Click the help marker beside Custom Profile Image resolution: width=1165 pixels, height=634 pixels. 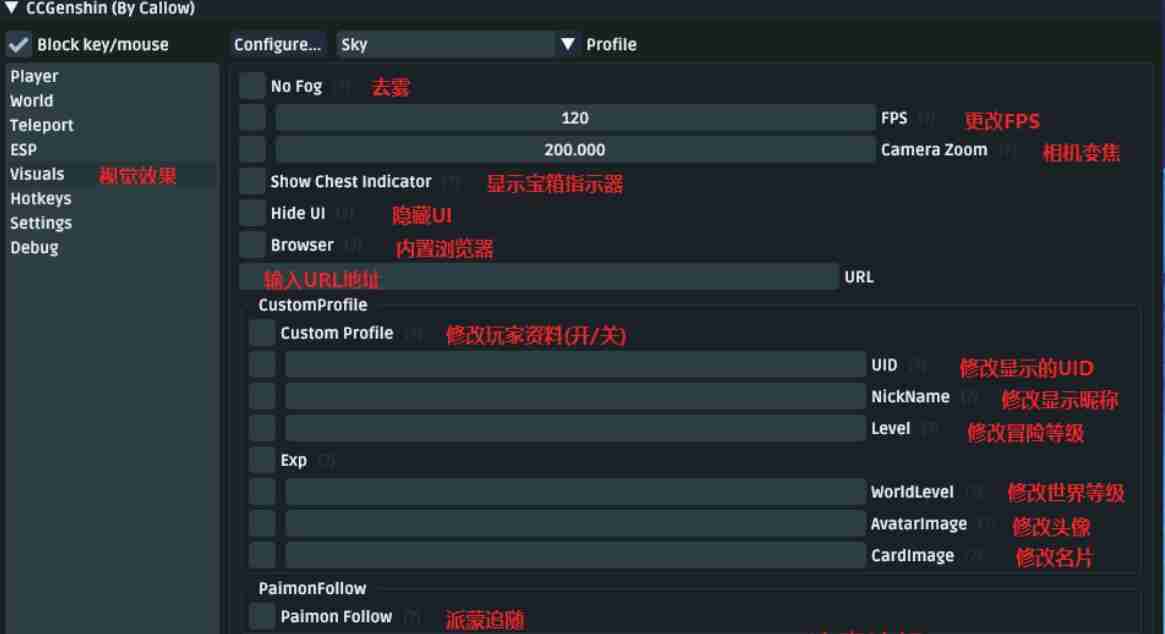click(413, 334)
